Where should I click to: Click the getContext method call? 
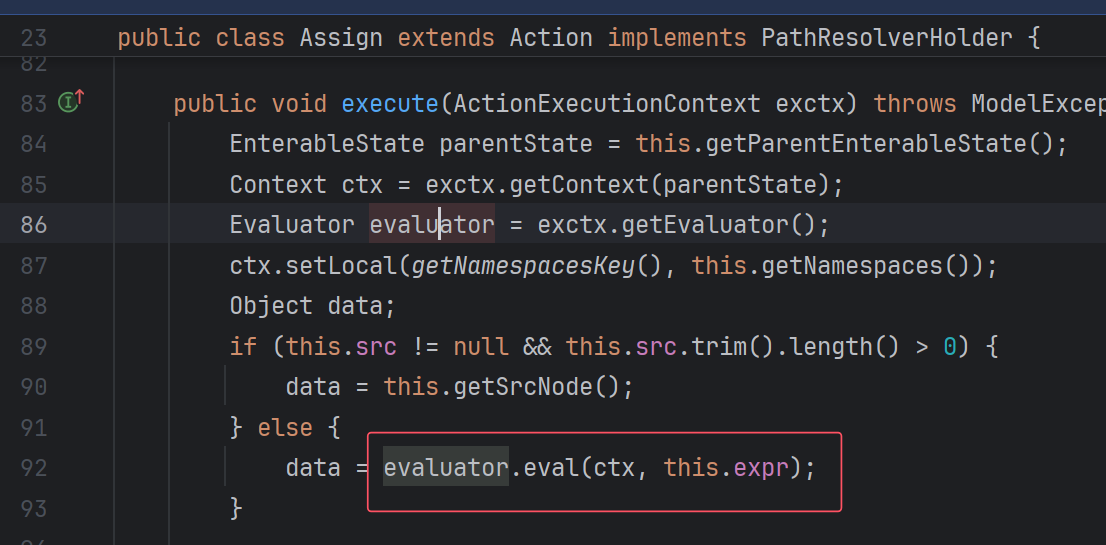tap(565, 185)
